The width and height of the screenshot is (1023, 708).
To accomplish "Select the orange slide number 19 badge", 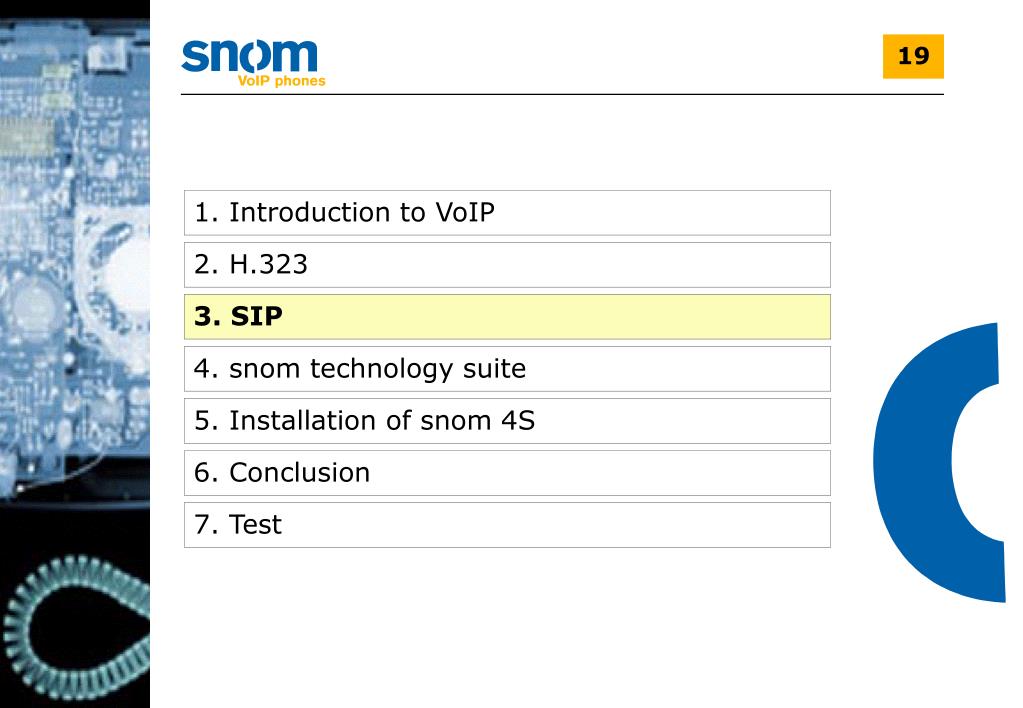I will pos(913,56).
